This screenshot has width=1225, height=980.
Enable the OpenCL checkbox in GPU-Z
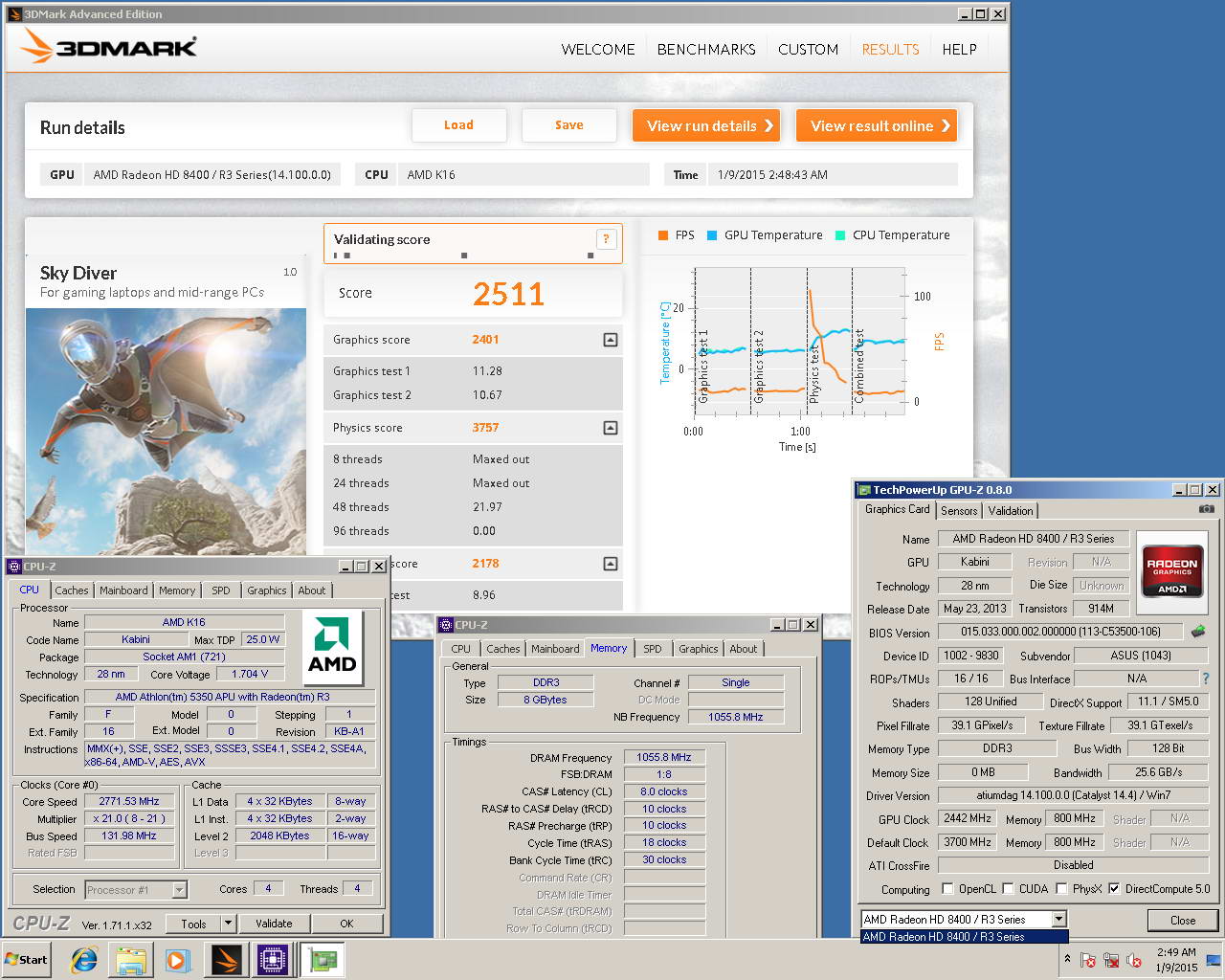947,889
